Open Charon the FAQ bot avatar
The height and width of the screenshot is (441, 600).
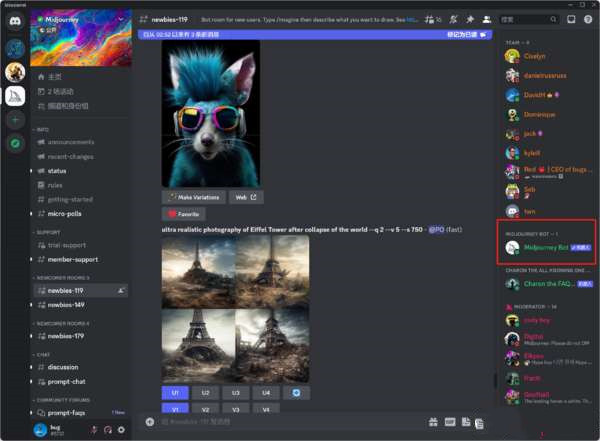point(512,284)
